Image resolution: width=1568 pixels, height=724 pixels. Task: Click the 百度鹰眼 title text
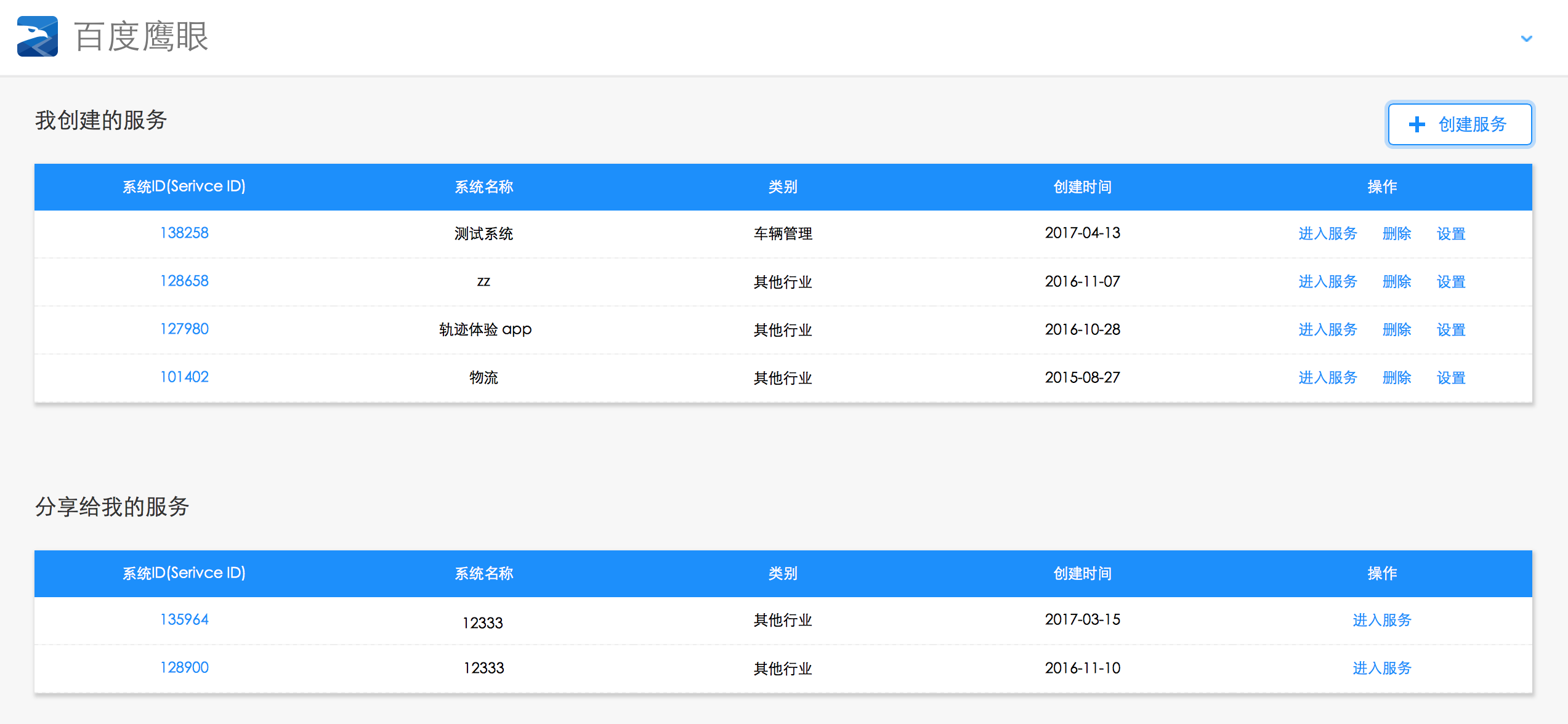pos(142,36)
